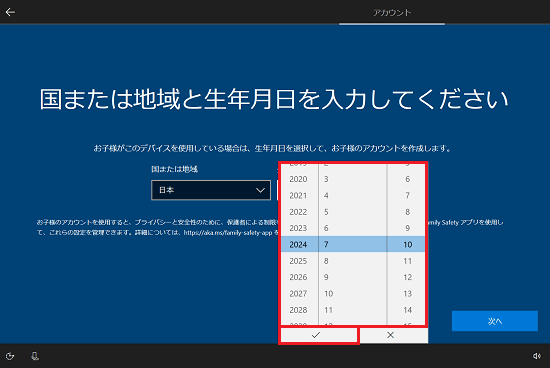
Task: Choose year 2026 in the picker
Action: [x=299, y=277]
